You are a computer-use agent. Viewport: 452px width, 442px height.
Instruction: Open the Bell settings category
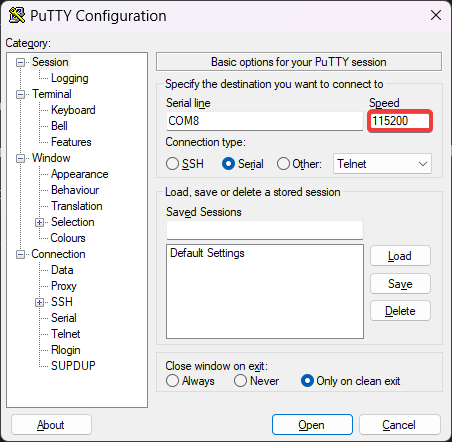click(59, 126)
